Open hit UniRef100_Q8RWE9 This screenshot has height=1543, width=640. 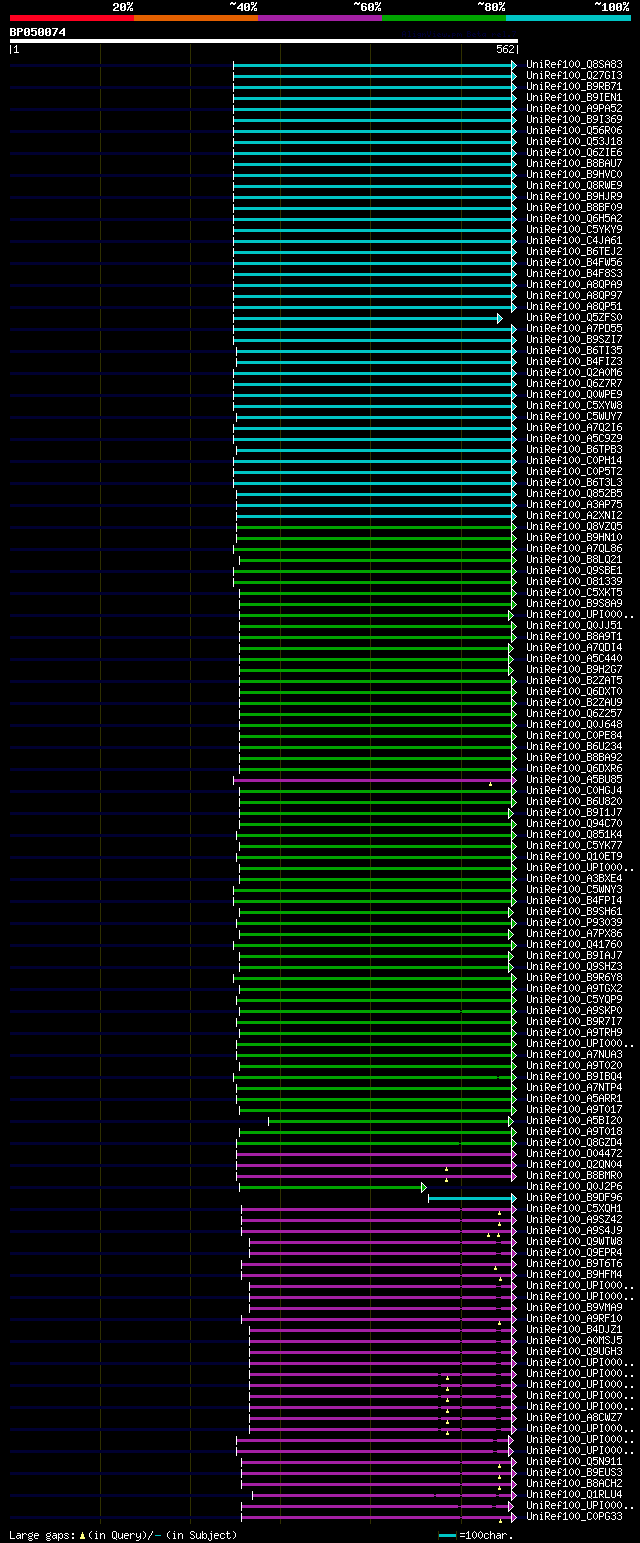(574, 185)
